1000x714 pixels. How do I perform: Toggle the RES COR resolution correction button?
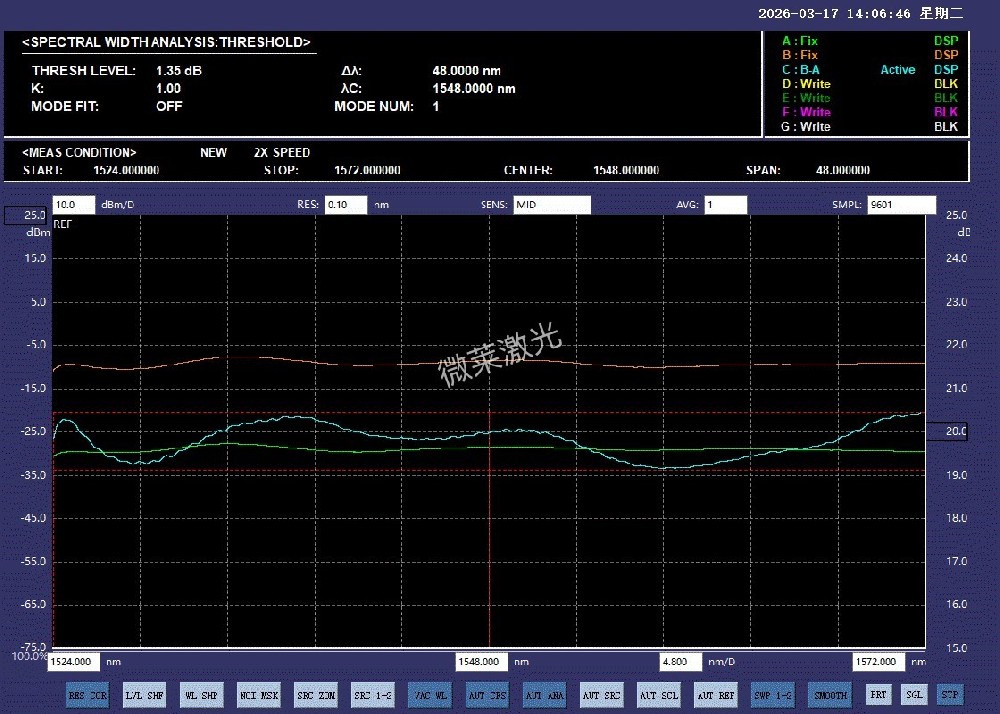coord(88,695)
